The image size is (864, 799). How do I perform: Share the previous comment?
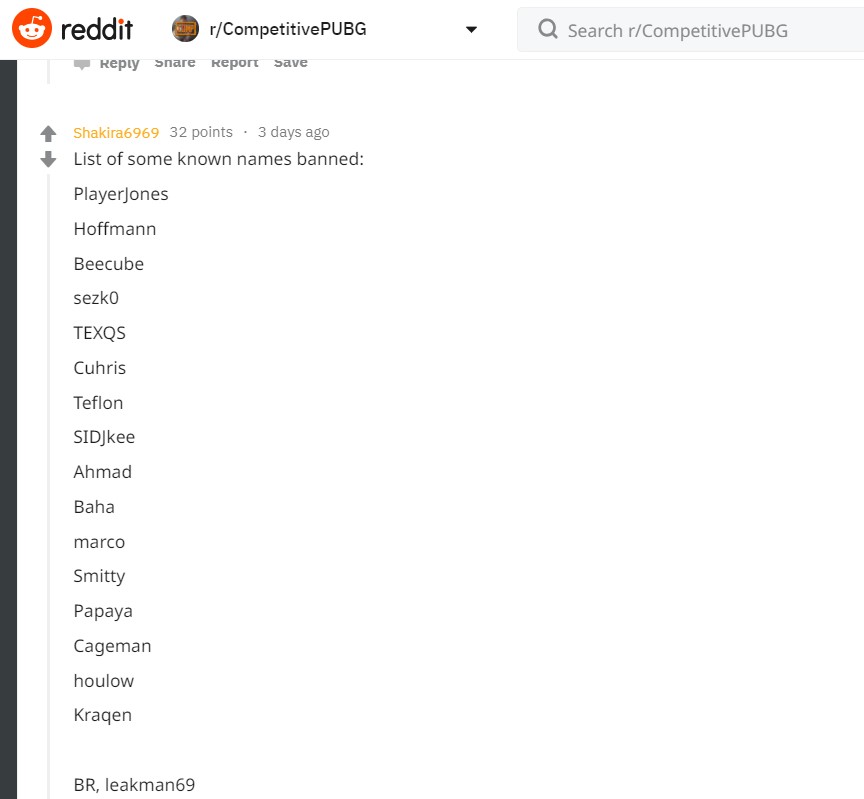(175, 62)
